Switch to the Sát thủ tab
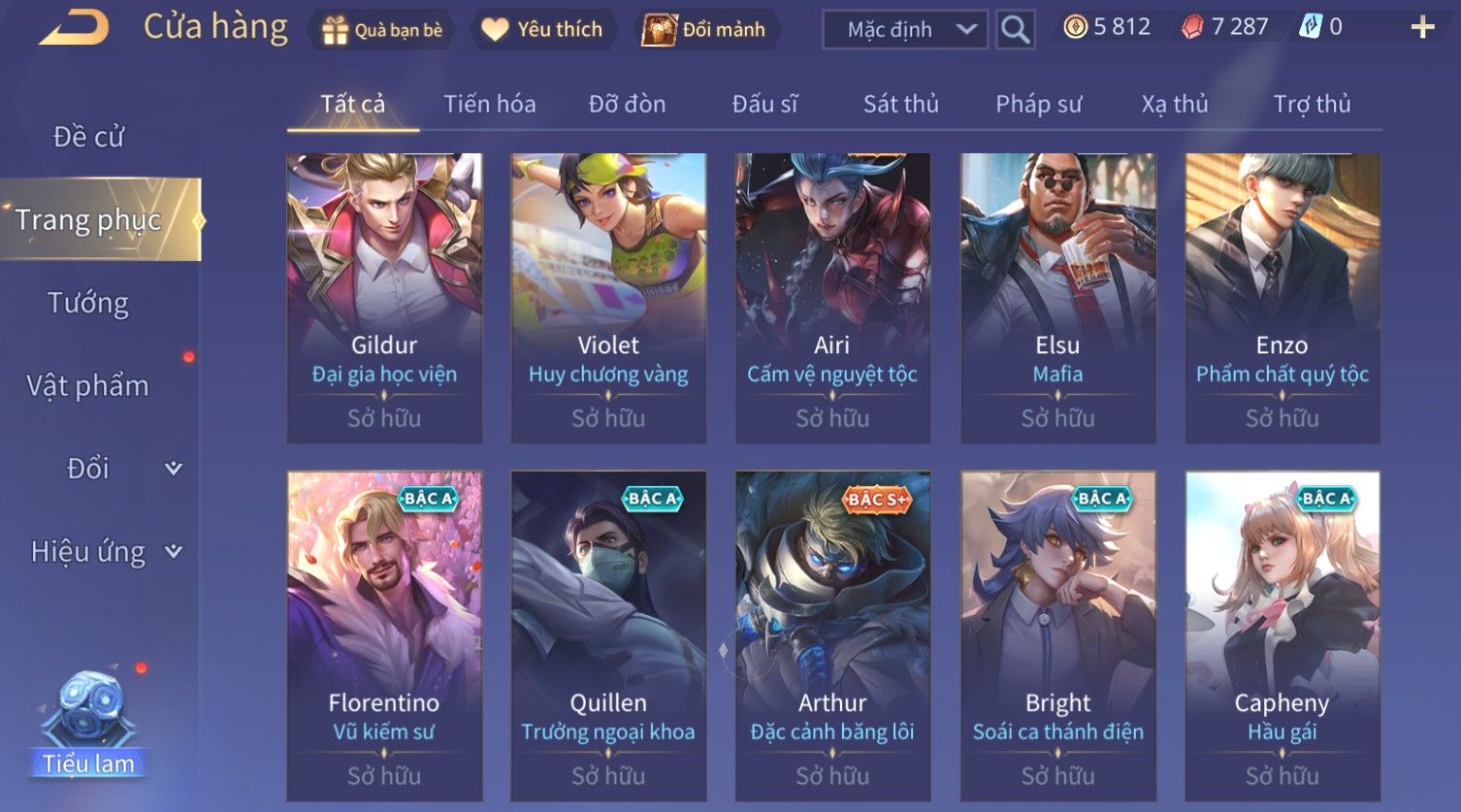The image size is (1461, 812). (x=900, y=104)
